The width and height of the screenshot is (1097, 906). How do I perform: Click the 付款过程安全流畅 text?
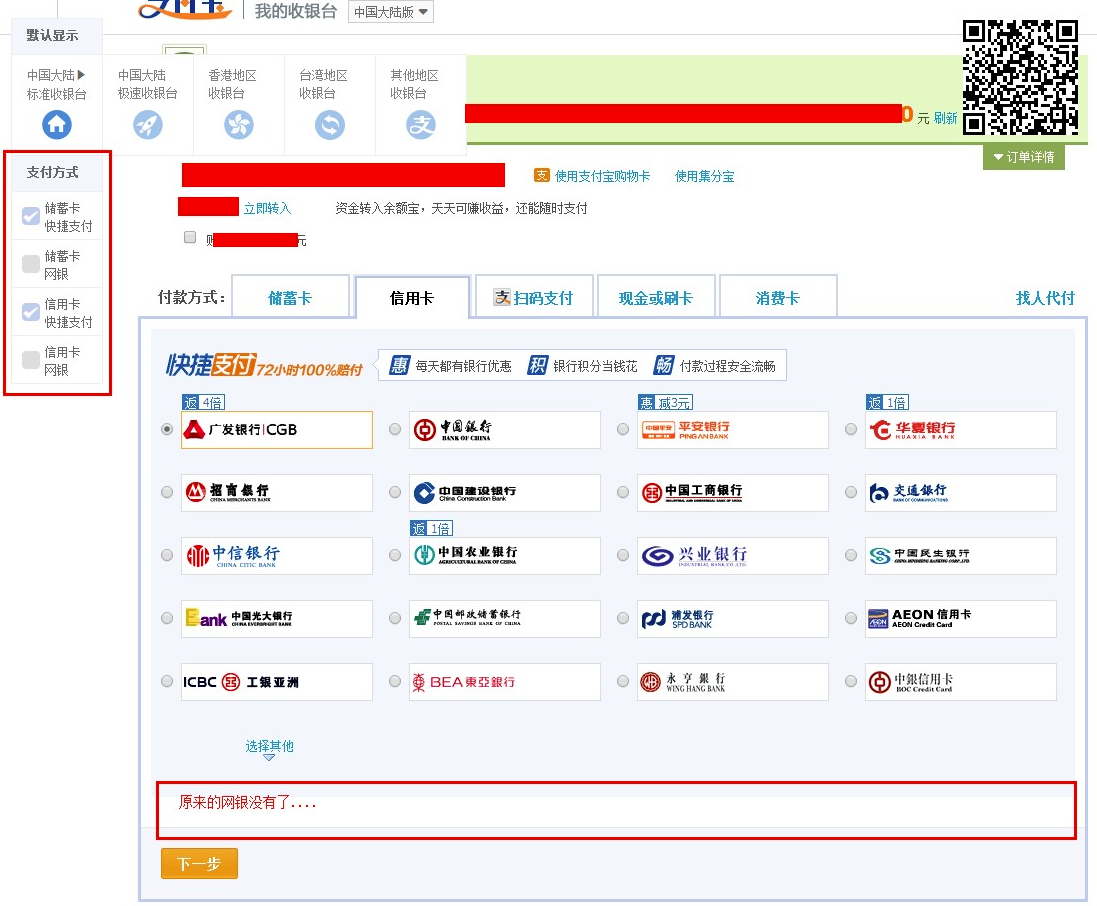[728, 366]
